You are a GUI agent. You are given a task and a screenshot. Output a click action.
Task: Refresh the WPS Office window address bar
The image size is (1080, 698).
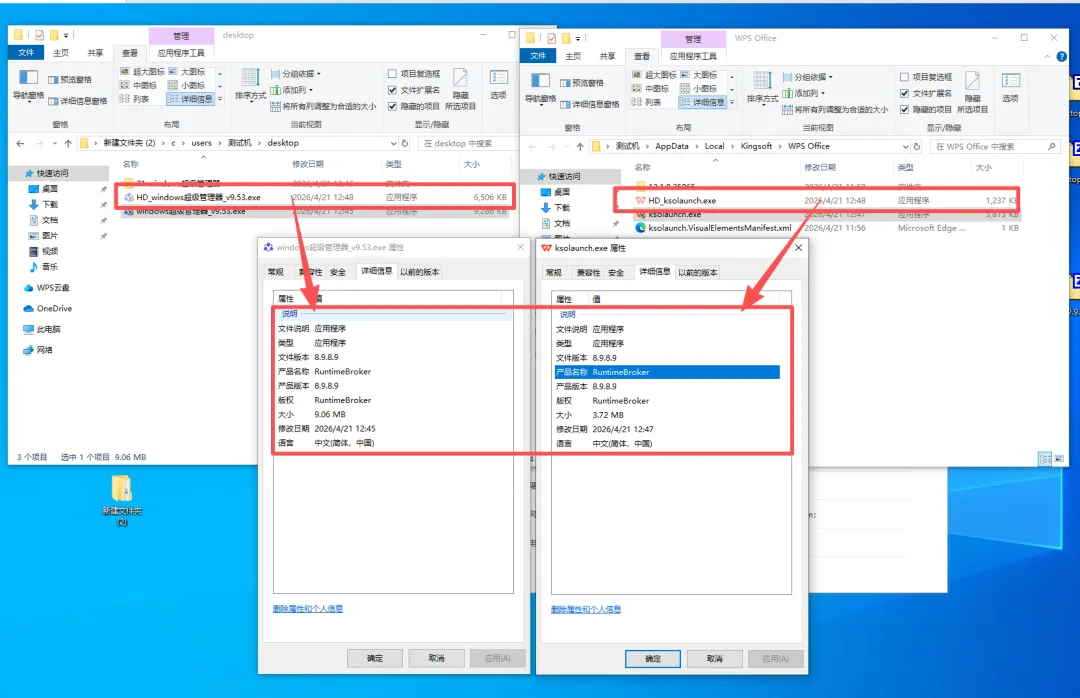click(x=917, y=146)
